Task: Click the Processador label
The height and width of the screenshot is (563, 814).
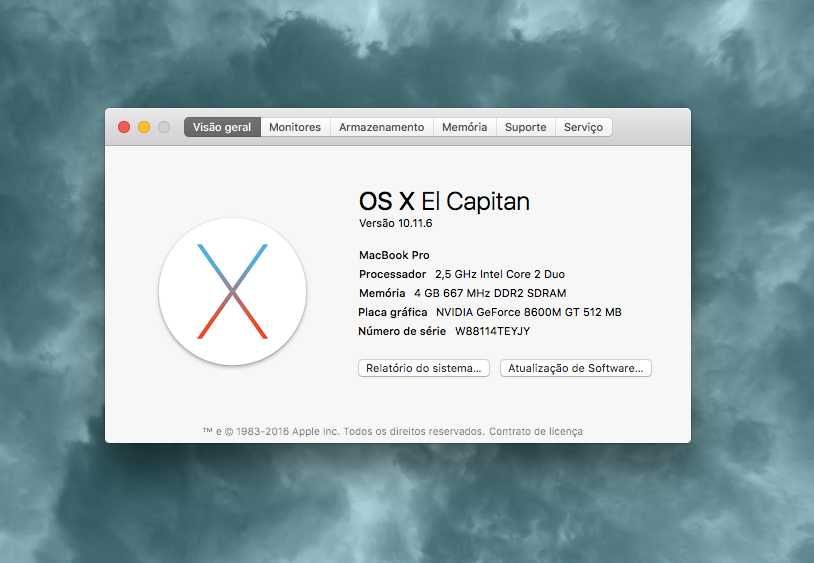Action: tap(392, 274)
